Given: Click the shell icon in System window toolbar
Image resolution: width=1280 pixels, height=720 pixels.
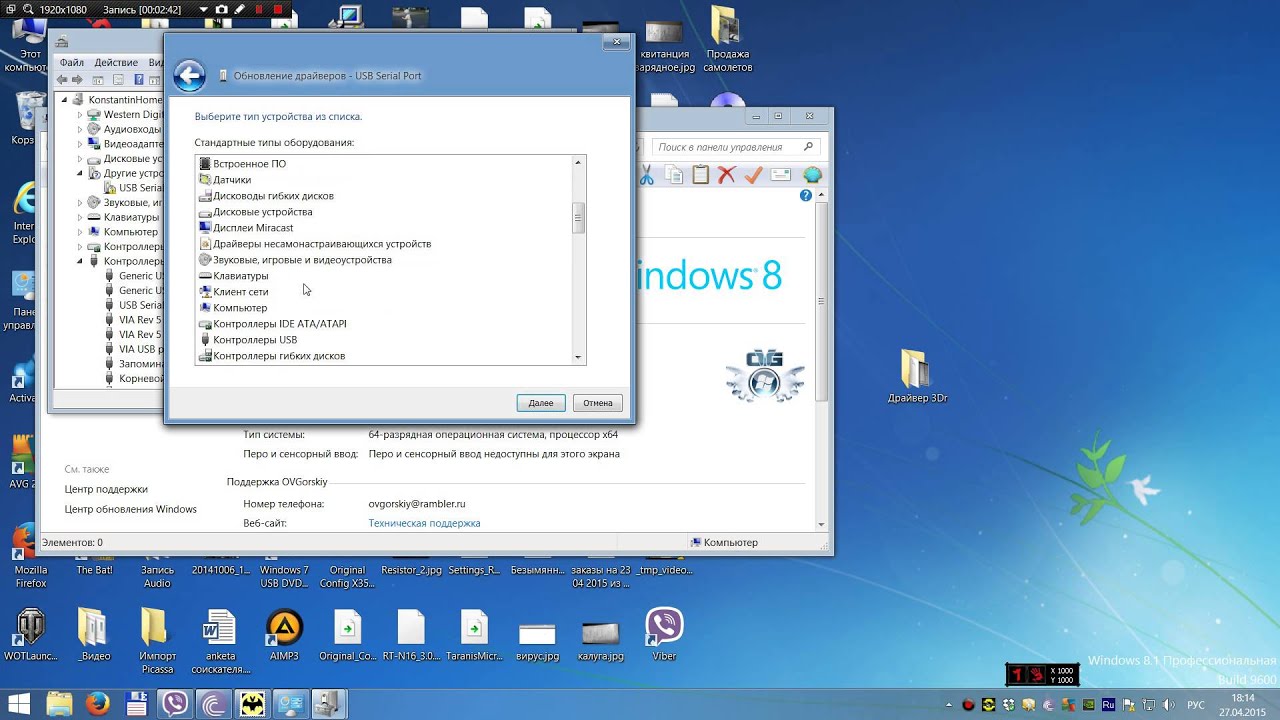Looking at the screenshot, I should (812, 175).
